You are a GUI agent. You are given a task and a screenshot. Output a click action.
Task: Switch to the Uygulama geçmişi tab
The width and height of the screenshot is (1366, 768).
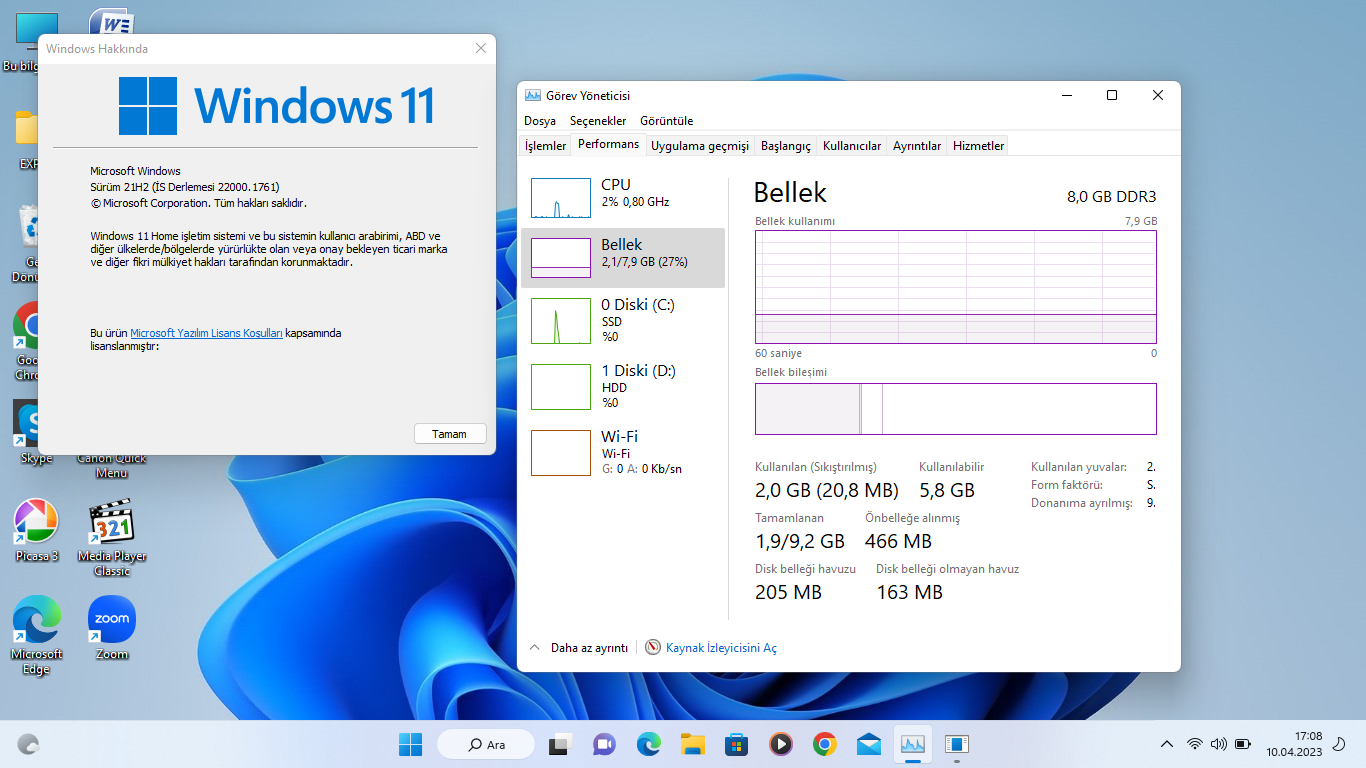pos(700,146)
